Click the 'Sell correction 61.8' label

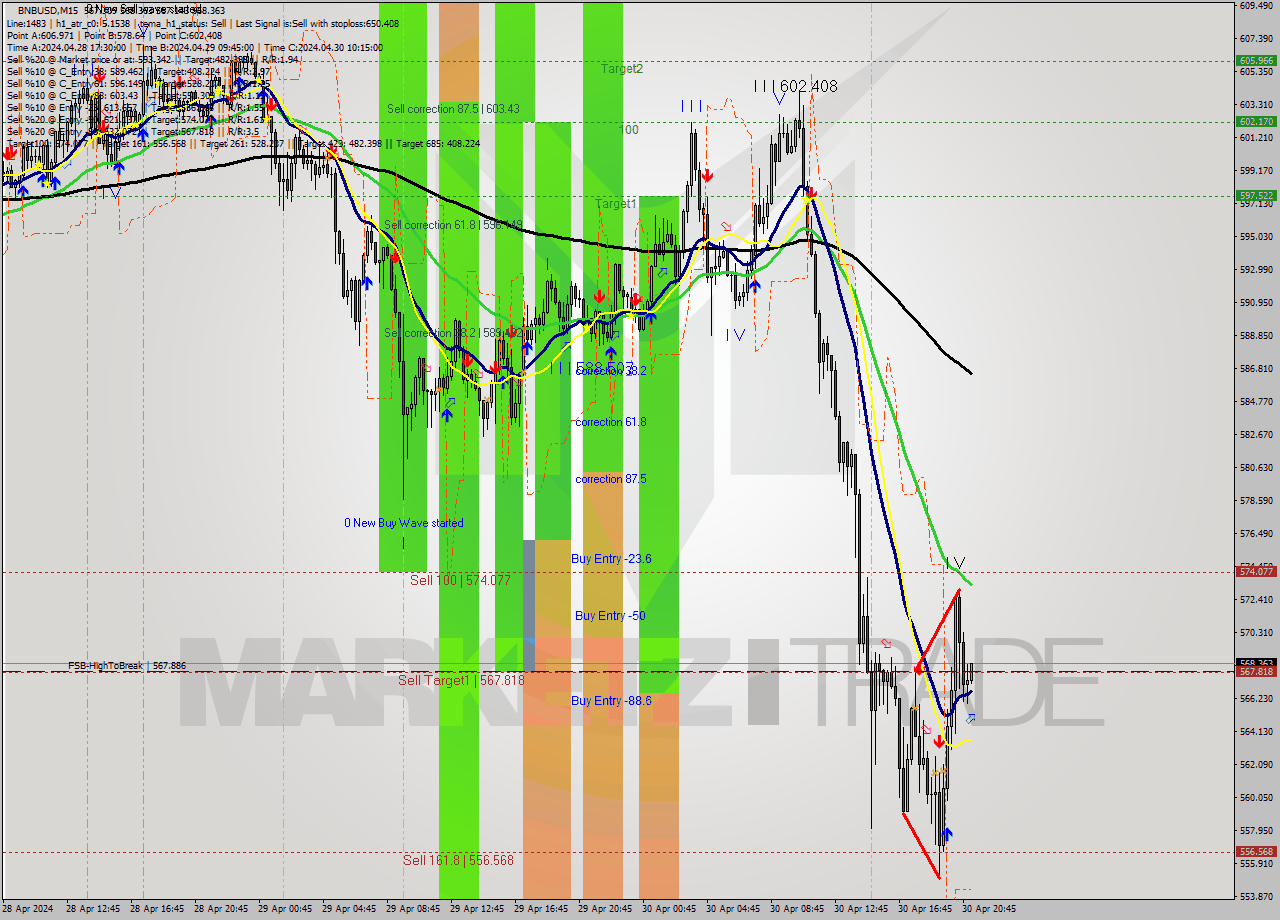click(452, 225)
